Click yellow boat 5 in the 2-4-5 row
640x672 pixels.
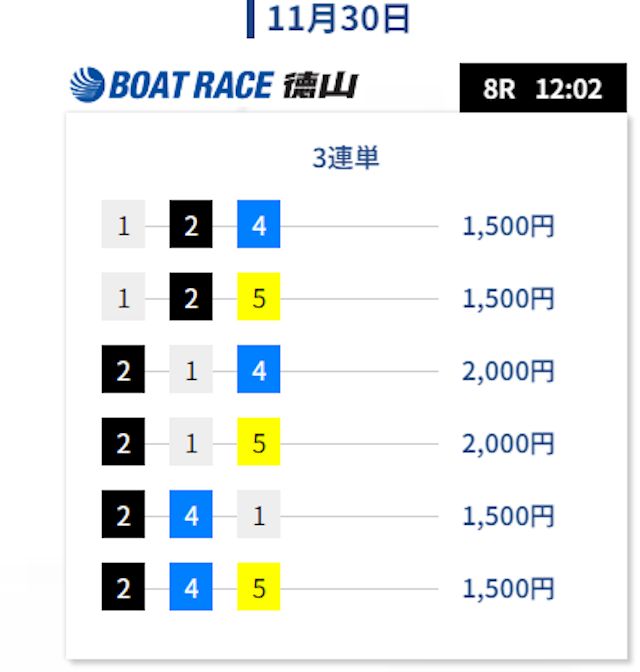tap(258, 586)
